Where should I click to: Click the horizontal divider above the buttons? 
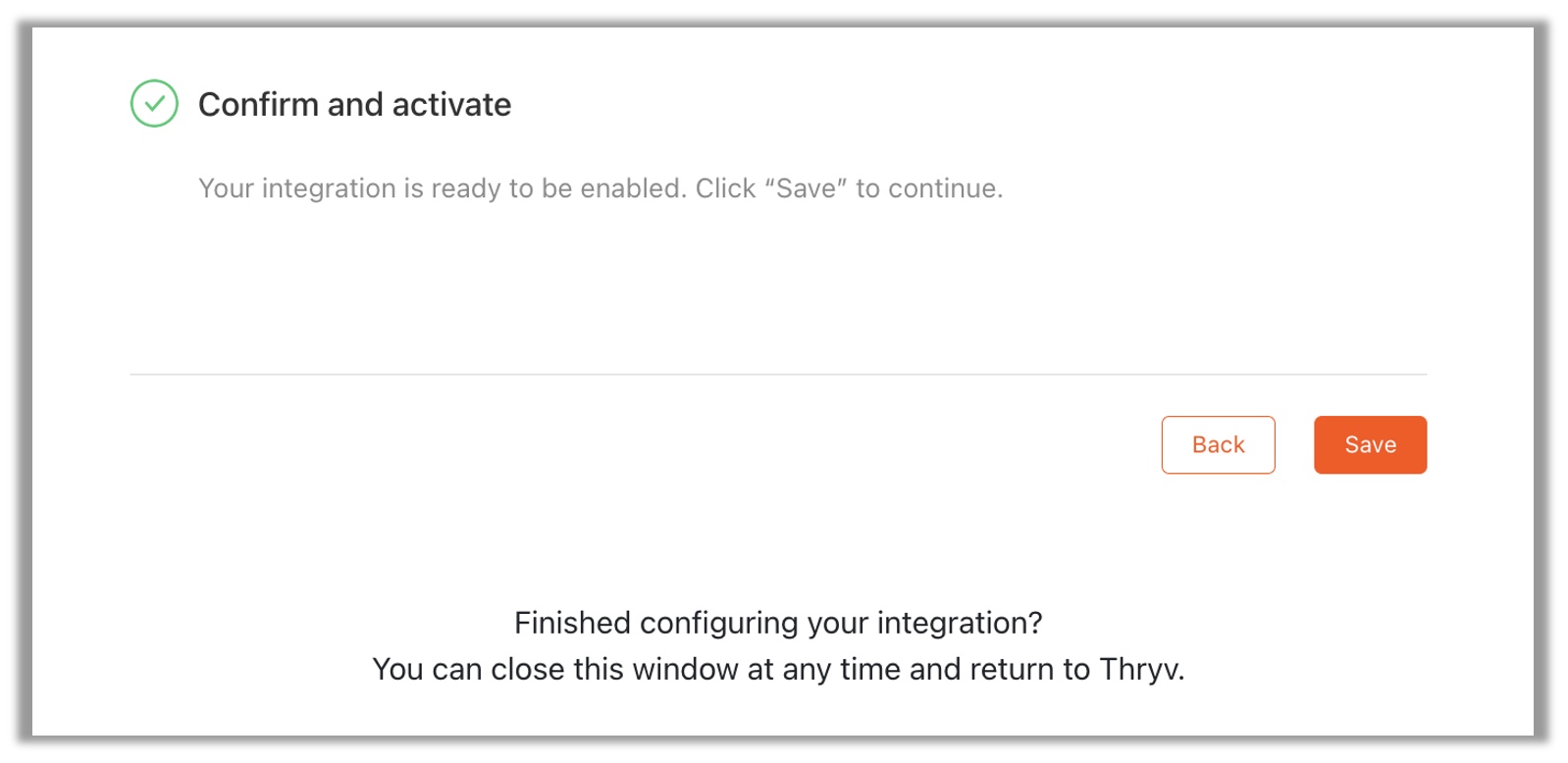tap(778, 374)
